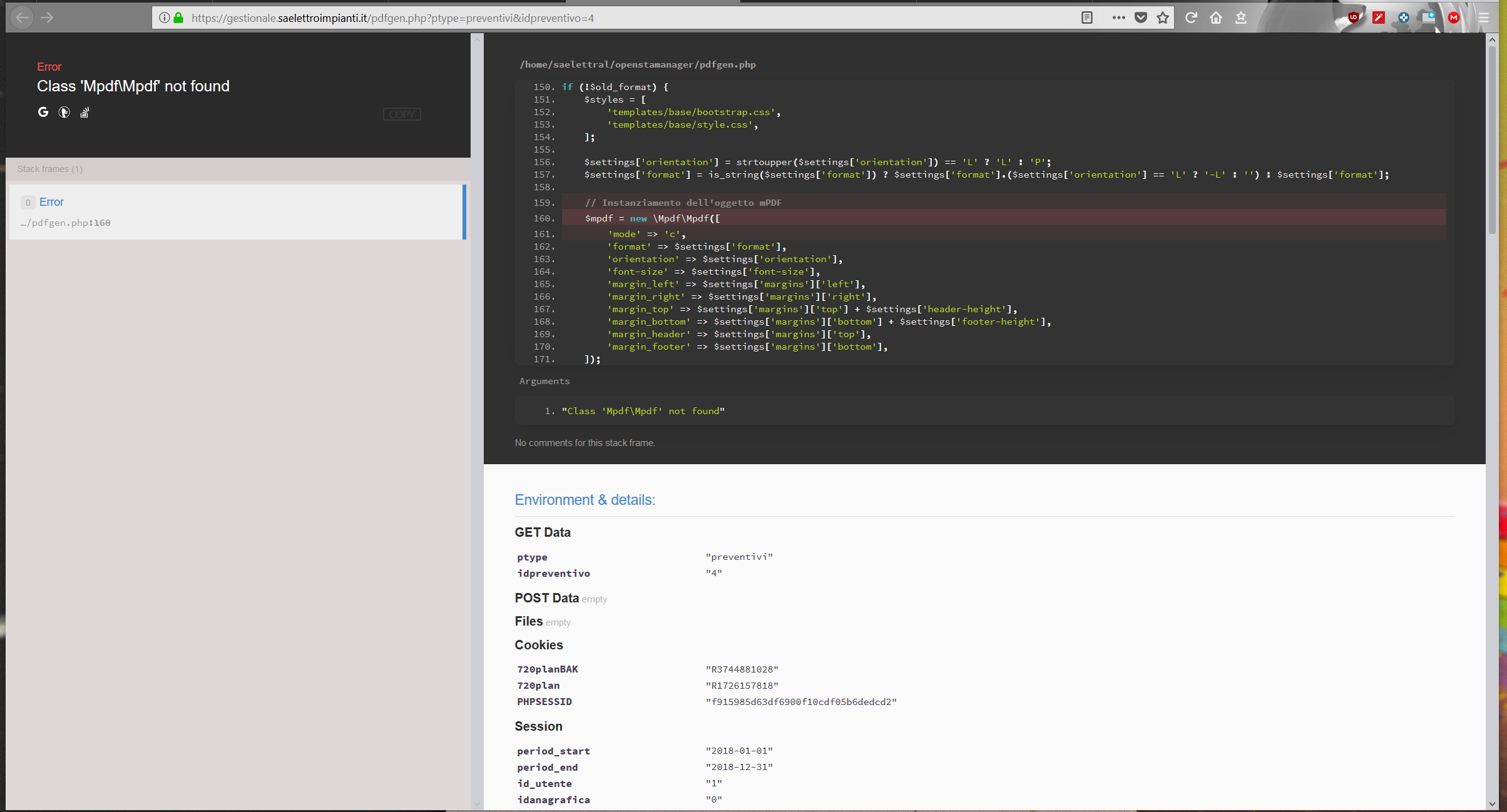The height and width of the screenshot is (812, 1507).
Task: Search the error on DuckDuckGo
Action: coord(64,112)
